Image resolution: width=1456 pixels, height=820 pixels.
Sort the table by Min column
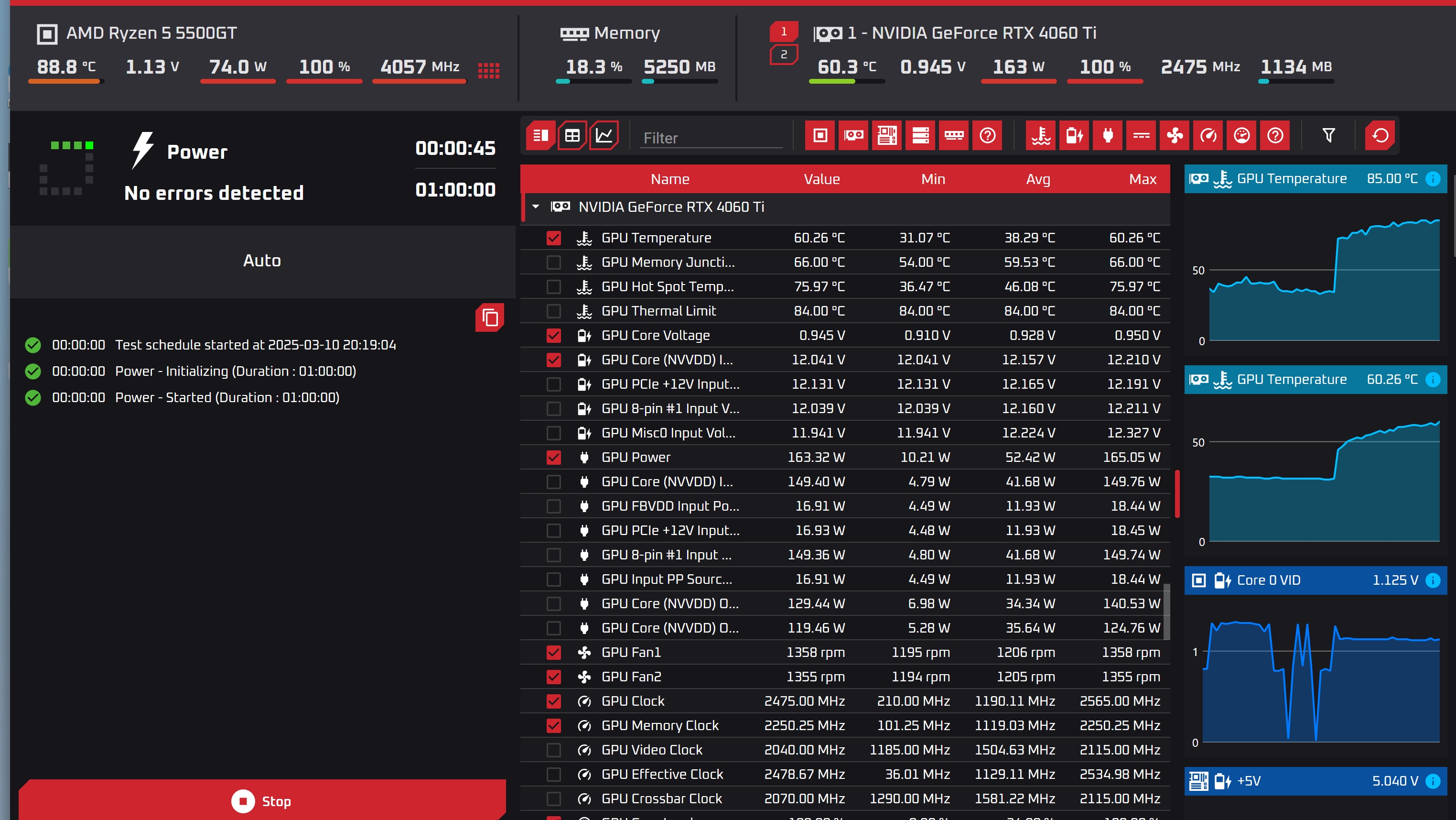pos(933,179)
